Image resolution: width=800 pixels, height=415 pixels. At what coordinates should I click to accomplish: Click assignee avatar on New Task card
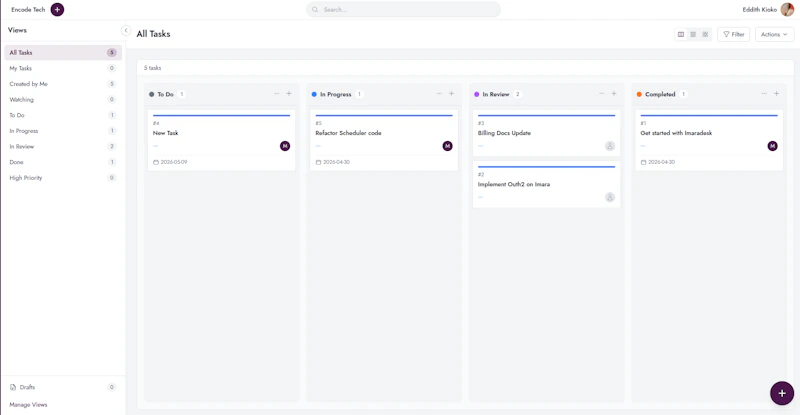(x=285, y=146)
